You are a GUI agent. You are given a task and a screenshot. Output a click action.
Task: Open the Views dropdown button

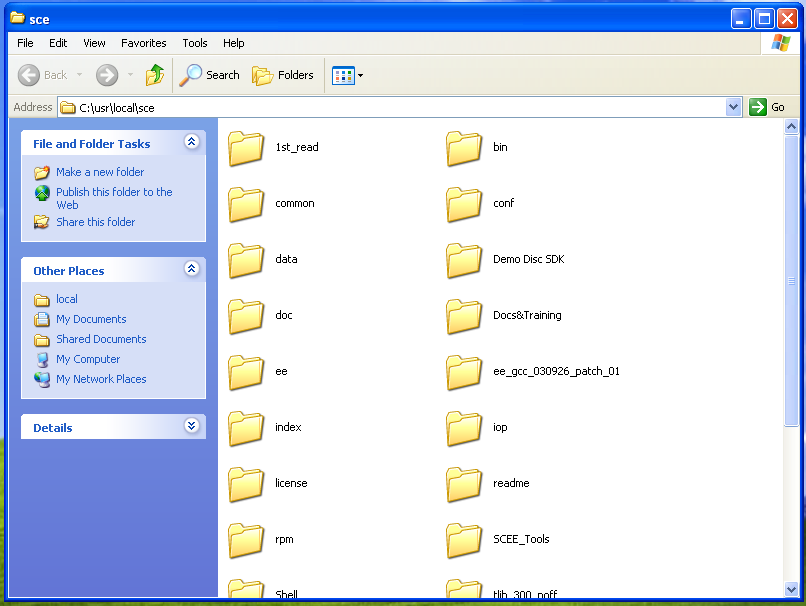pos(347,75)
